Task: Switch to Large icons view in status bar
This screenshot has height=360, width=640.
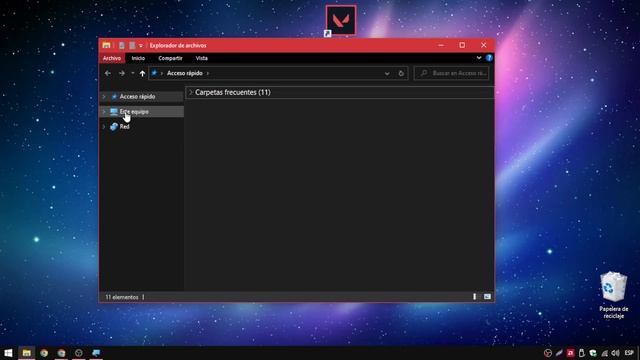Action: pyautogui.click(x=487, y=297)
